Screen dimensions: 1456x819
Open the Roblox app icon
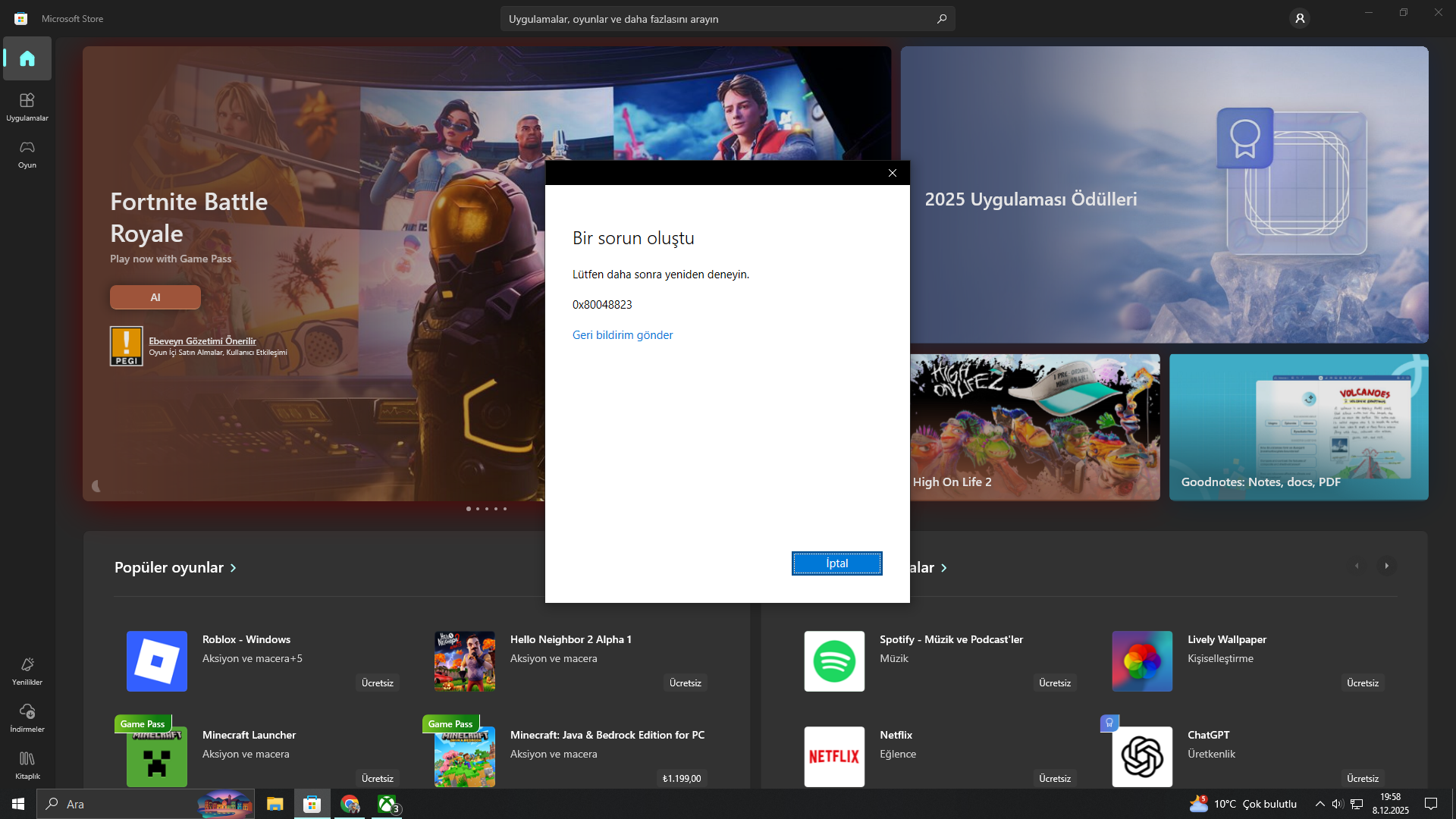coord(157,661)
